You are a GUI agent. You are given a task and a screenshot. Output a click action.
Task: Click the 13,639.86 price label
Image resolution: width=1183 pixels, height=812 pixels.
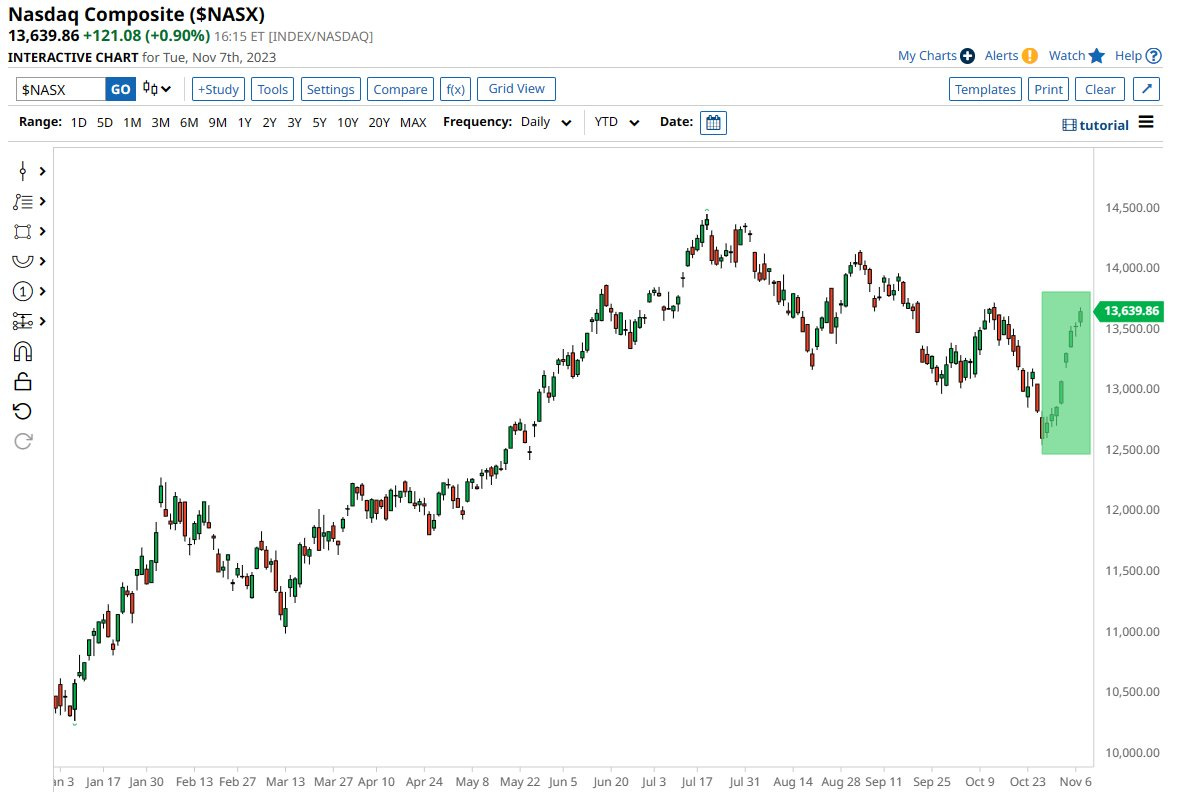tap(1129, 311)
